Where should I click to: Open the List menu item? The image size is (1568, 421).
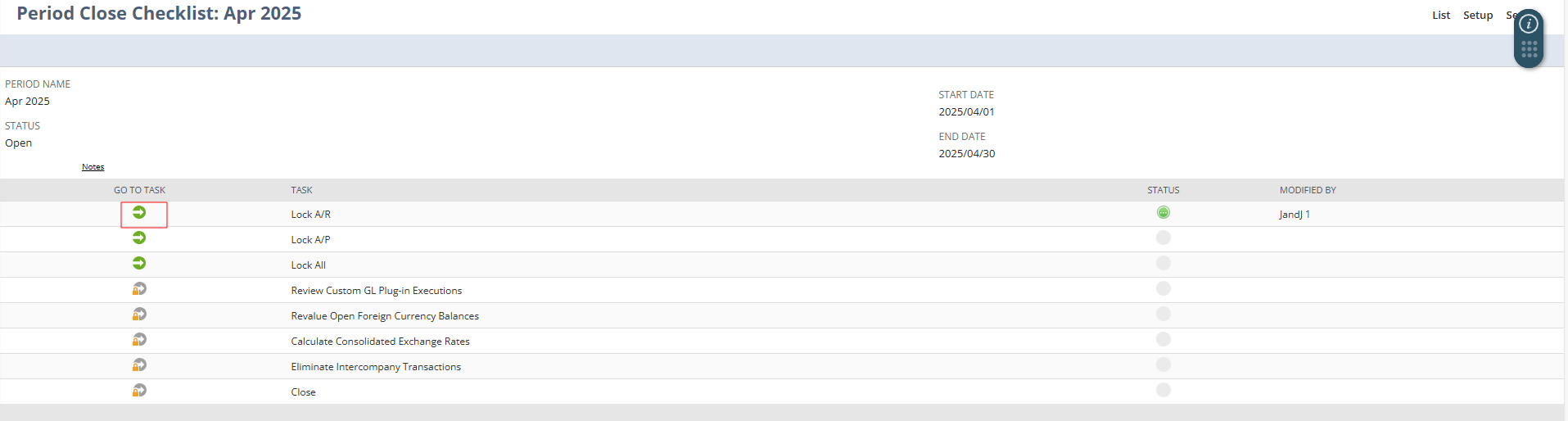click(x=1441, y=16)
